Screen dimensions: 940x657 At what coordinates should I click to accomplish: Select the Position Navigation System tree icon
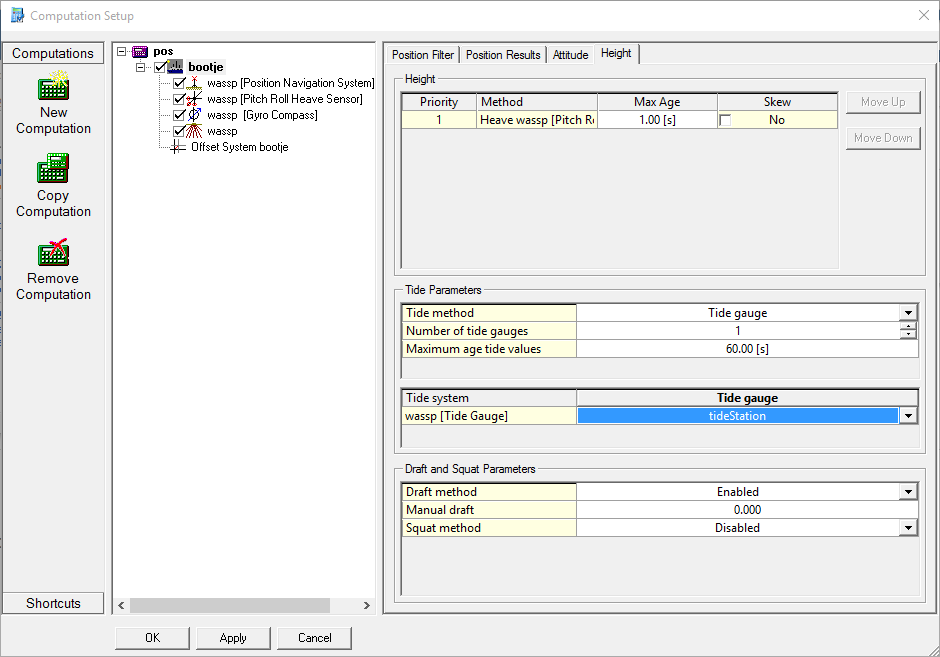click(x=196, y=83)
